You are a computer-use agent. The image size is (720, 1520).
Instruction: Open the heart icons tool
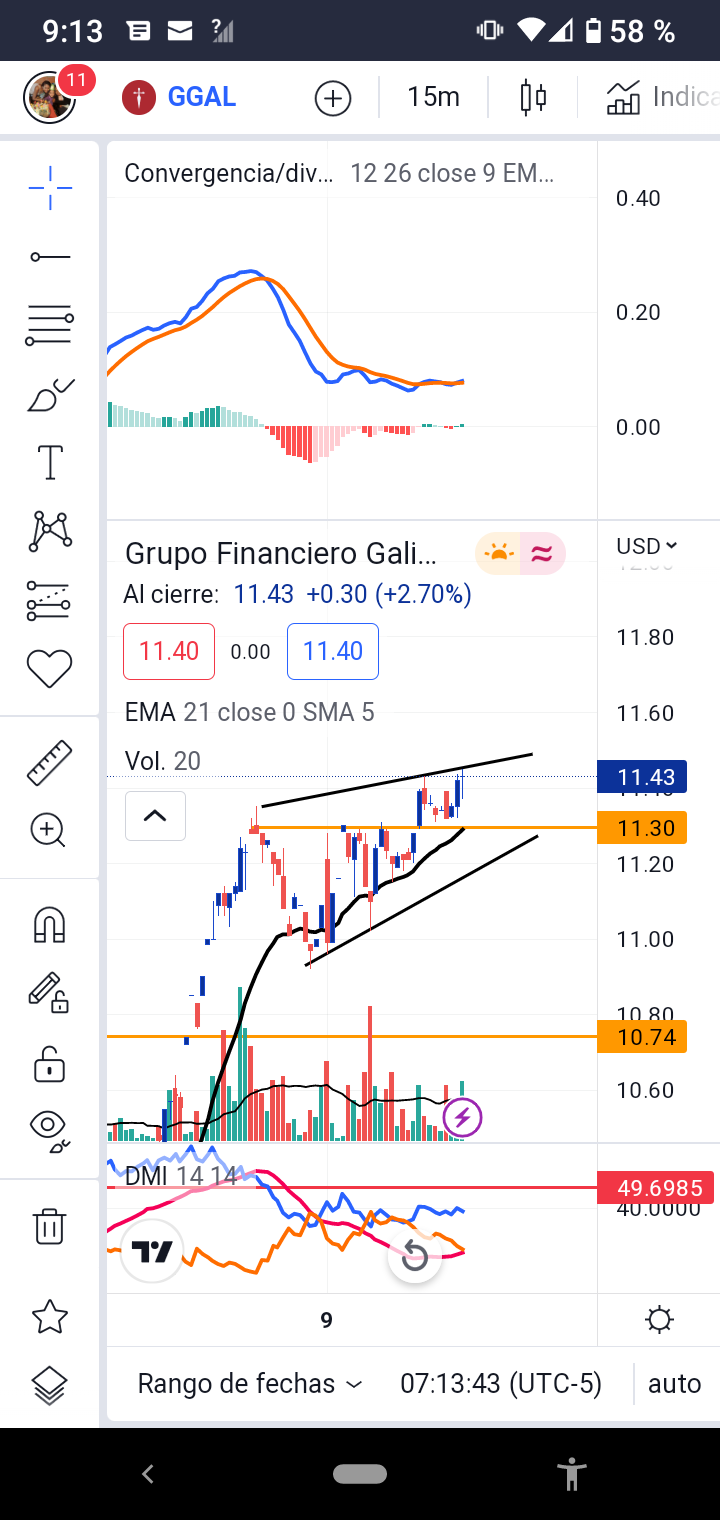(x=50, y=668)
